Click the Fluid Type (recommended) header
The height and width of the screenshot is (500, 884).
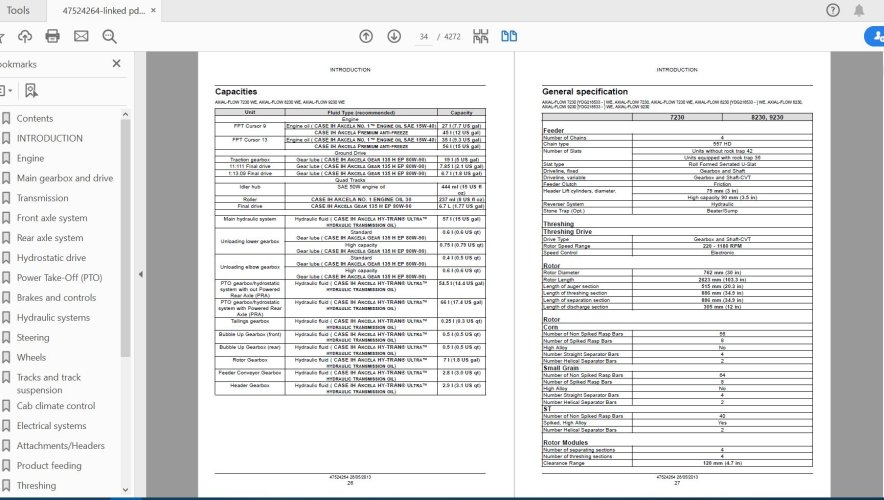(x=361, y=112)
